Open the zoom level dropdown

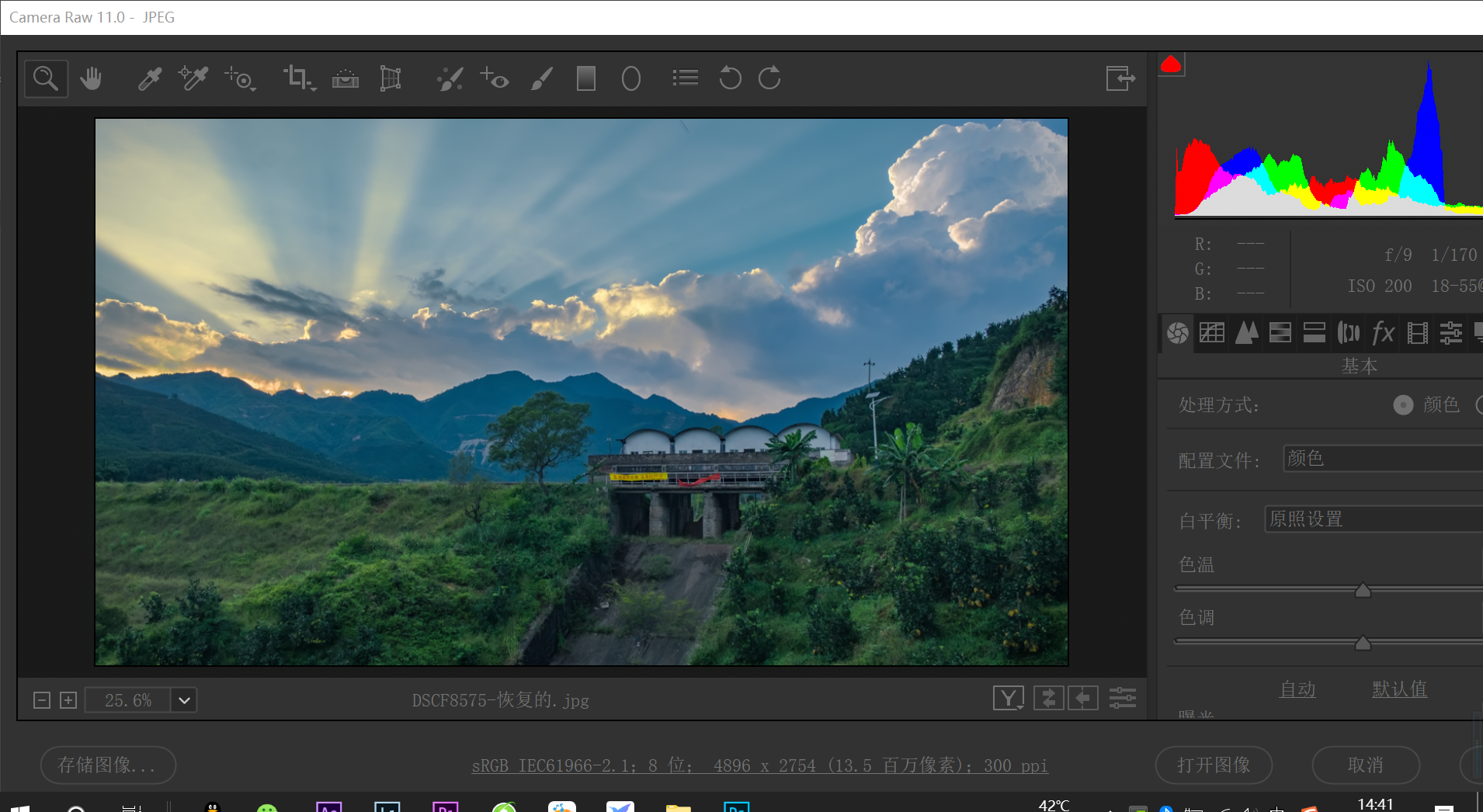click(x=183, y=699)
